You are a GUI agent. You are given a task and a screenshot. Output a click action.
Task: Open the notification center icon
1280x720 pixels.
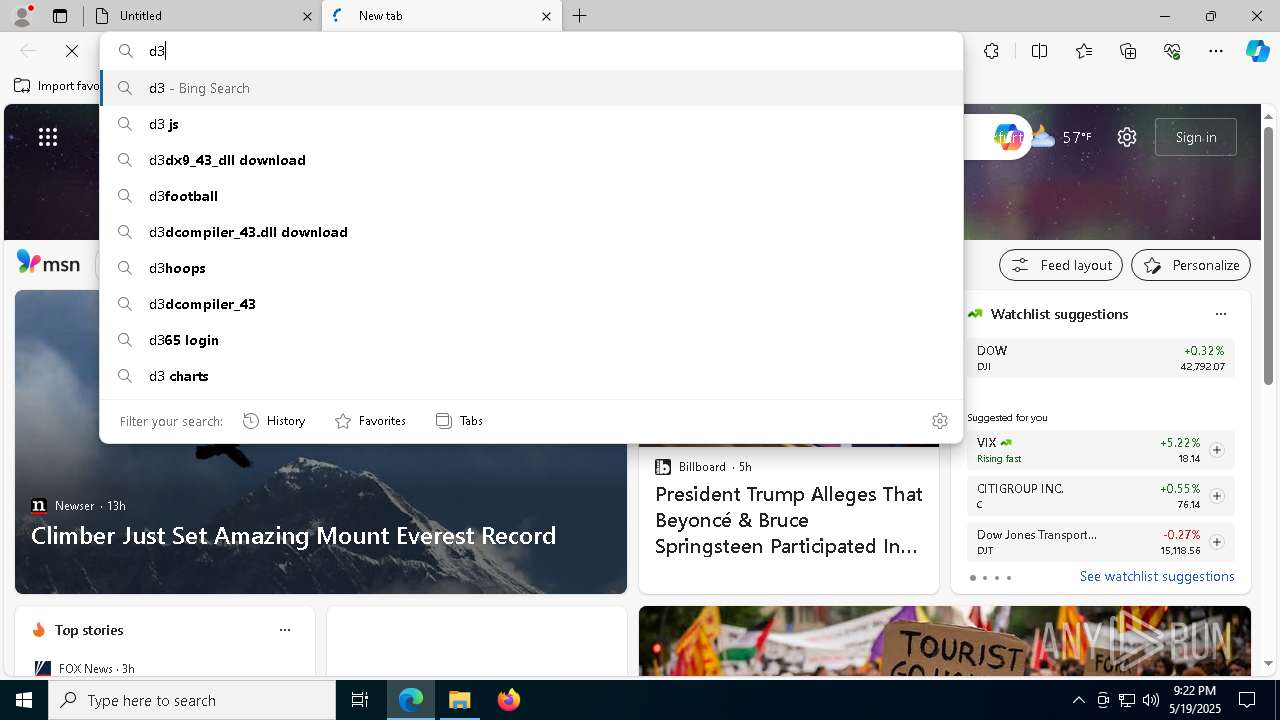(1247, 700)
